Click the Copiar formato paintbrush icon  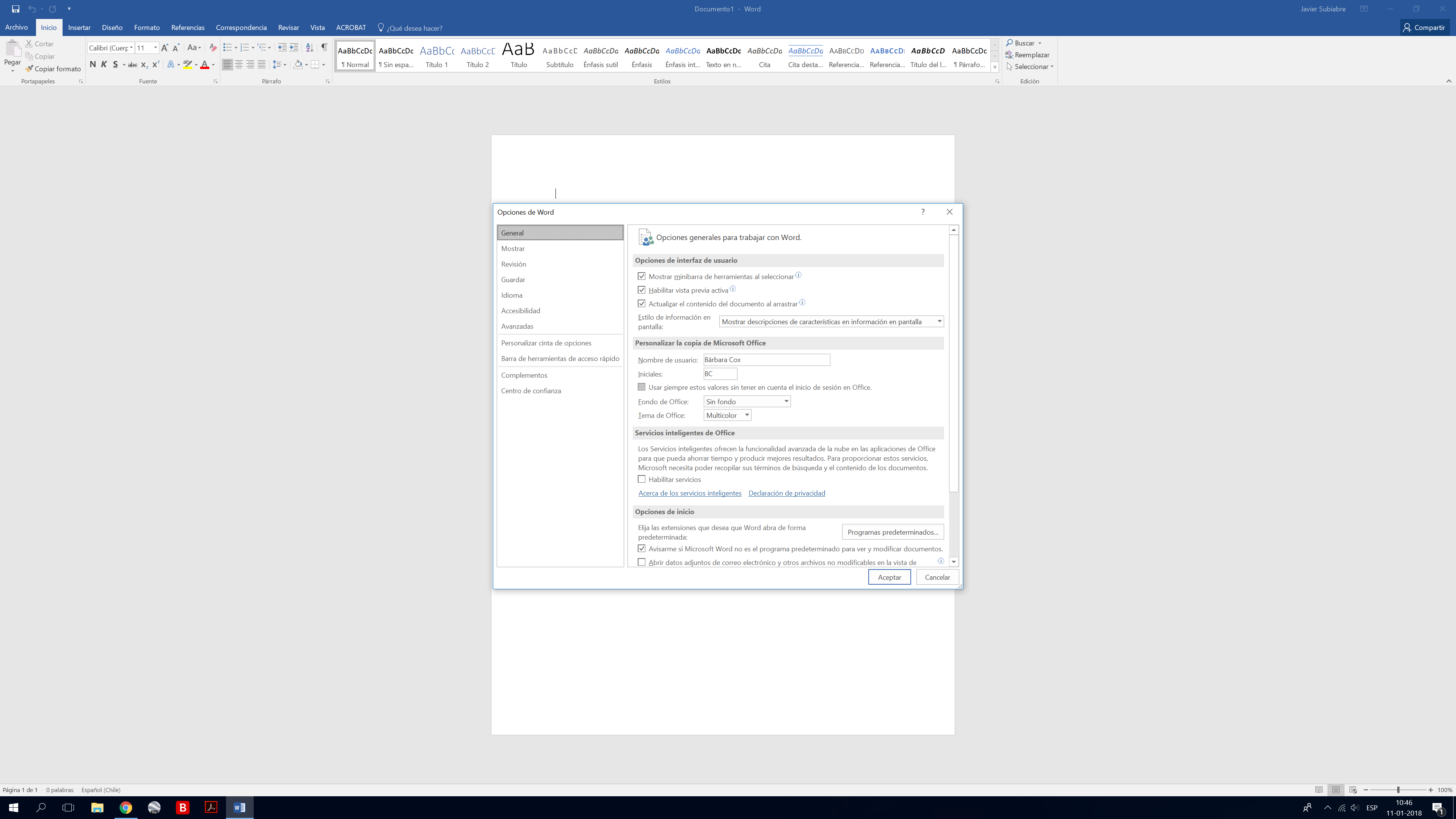click(30, 69)
